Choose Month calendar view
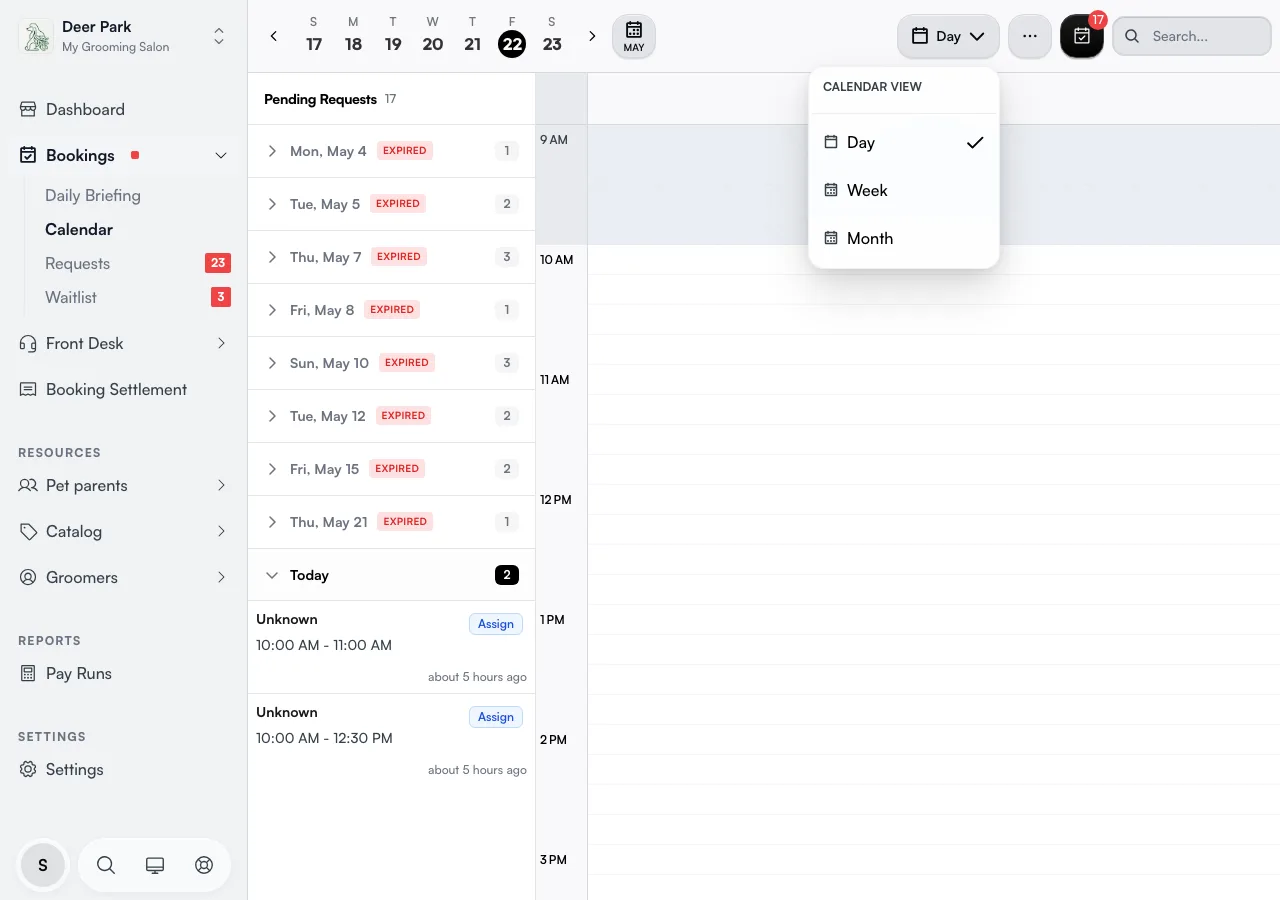Screen dimensions: 1280x900 (x=904, y=238)
